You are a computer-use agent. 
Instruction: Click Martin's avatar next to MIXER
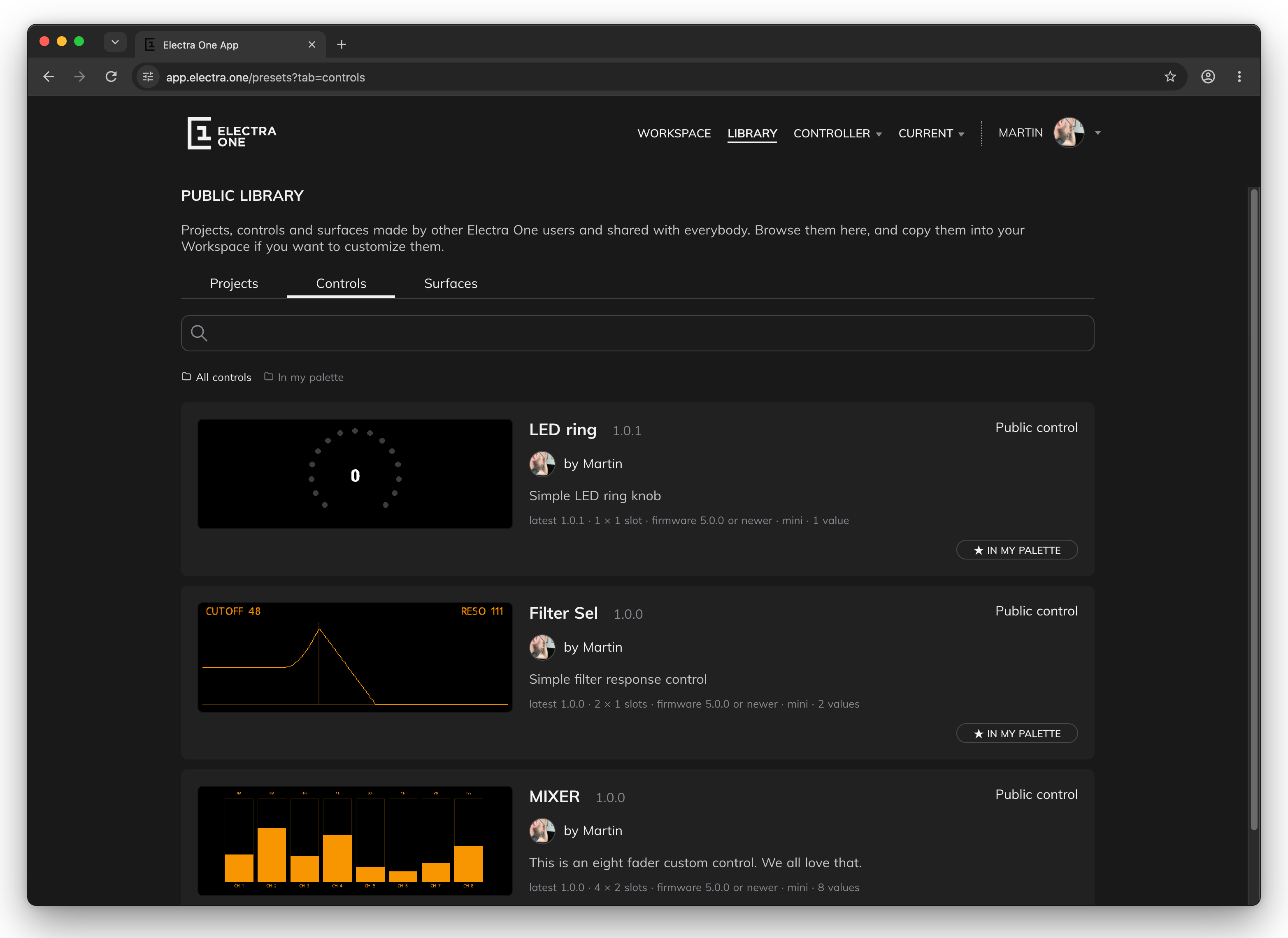click(542, 831)
